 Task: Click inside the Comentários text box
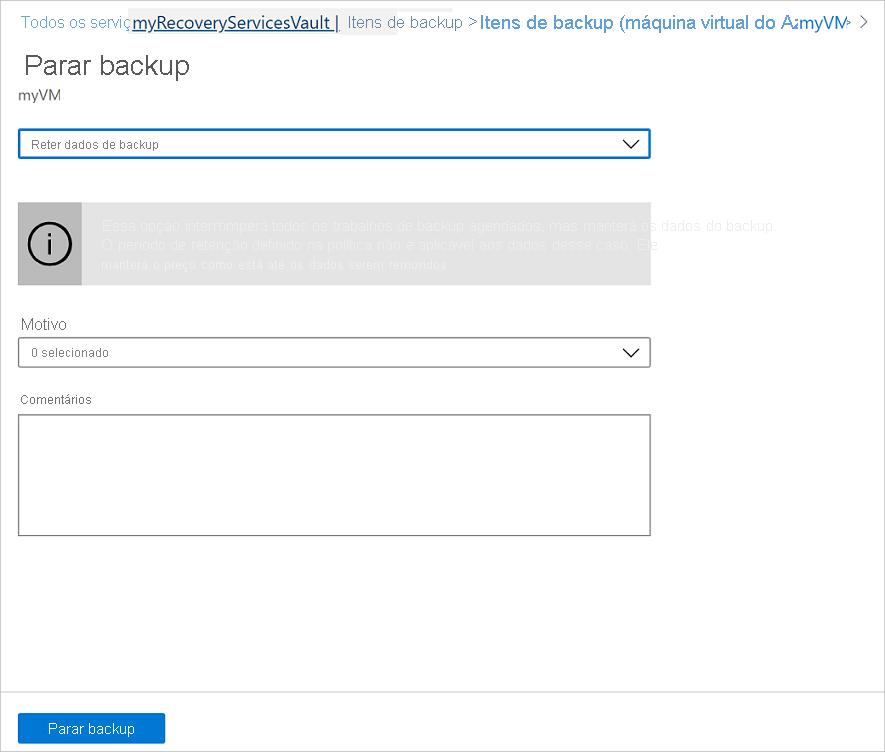click(334, 475)
